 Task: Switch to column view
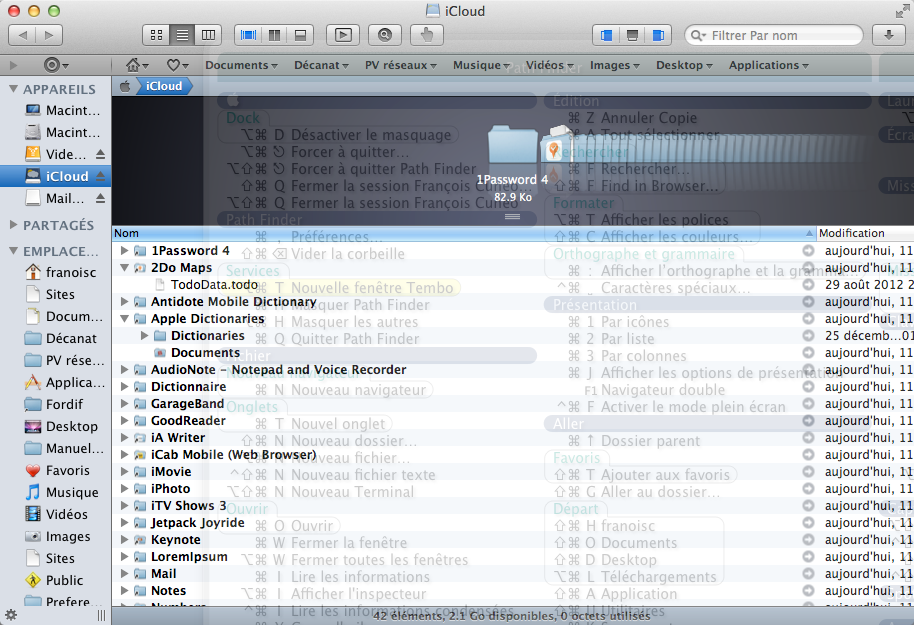pyautogui.click(x=208, y=36)
